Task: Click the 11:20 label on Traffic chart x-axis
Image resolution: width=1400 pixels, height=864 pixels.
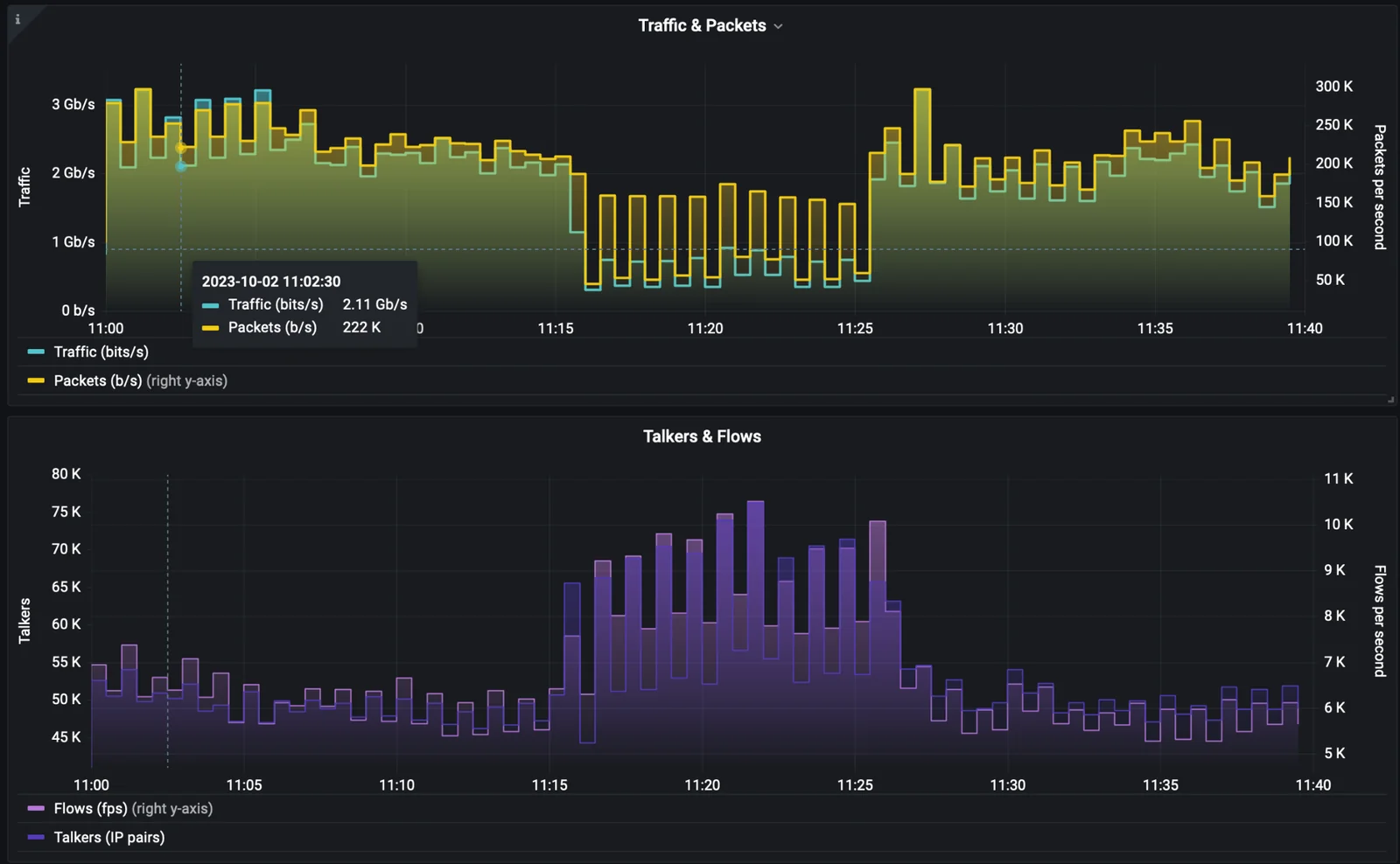Action: point(704,328)
